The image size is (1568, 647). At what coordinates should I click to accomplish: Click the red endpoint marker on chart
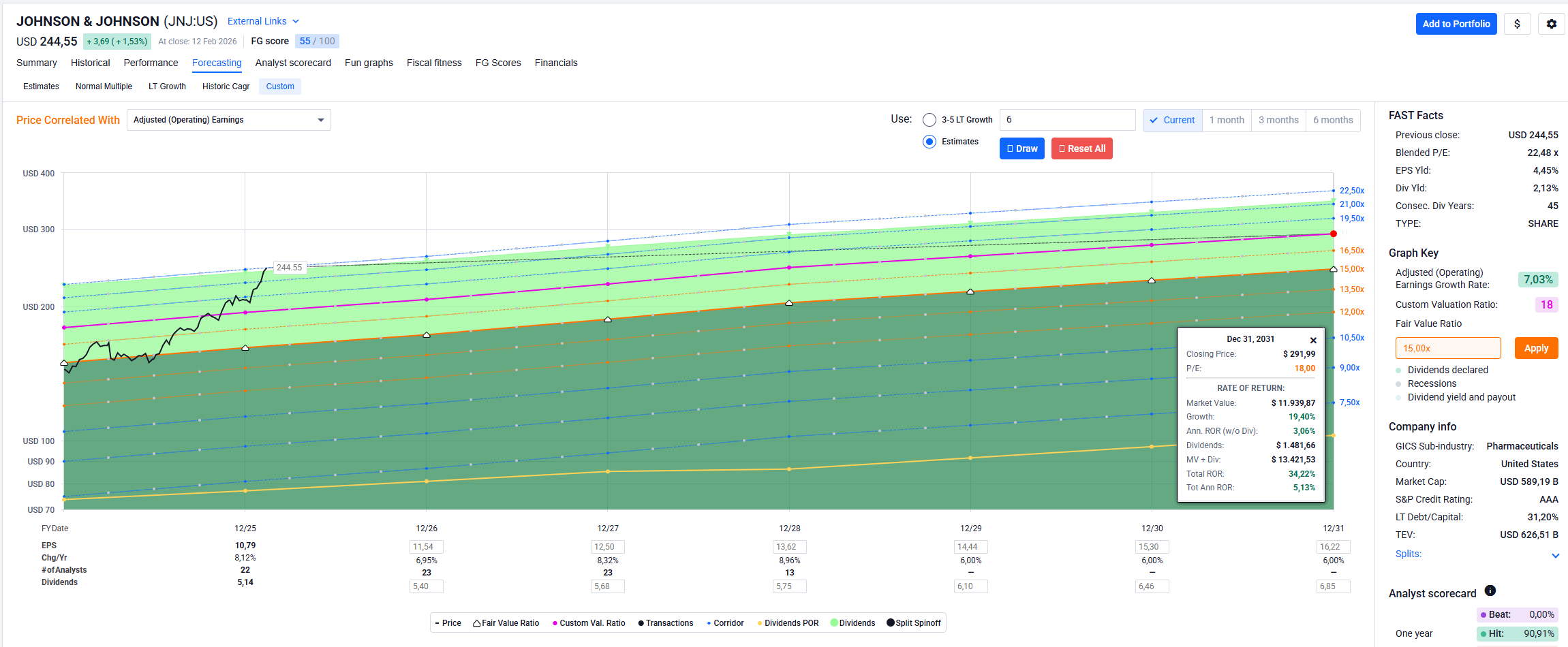pyautogui.click(x=1334, y=234)
